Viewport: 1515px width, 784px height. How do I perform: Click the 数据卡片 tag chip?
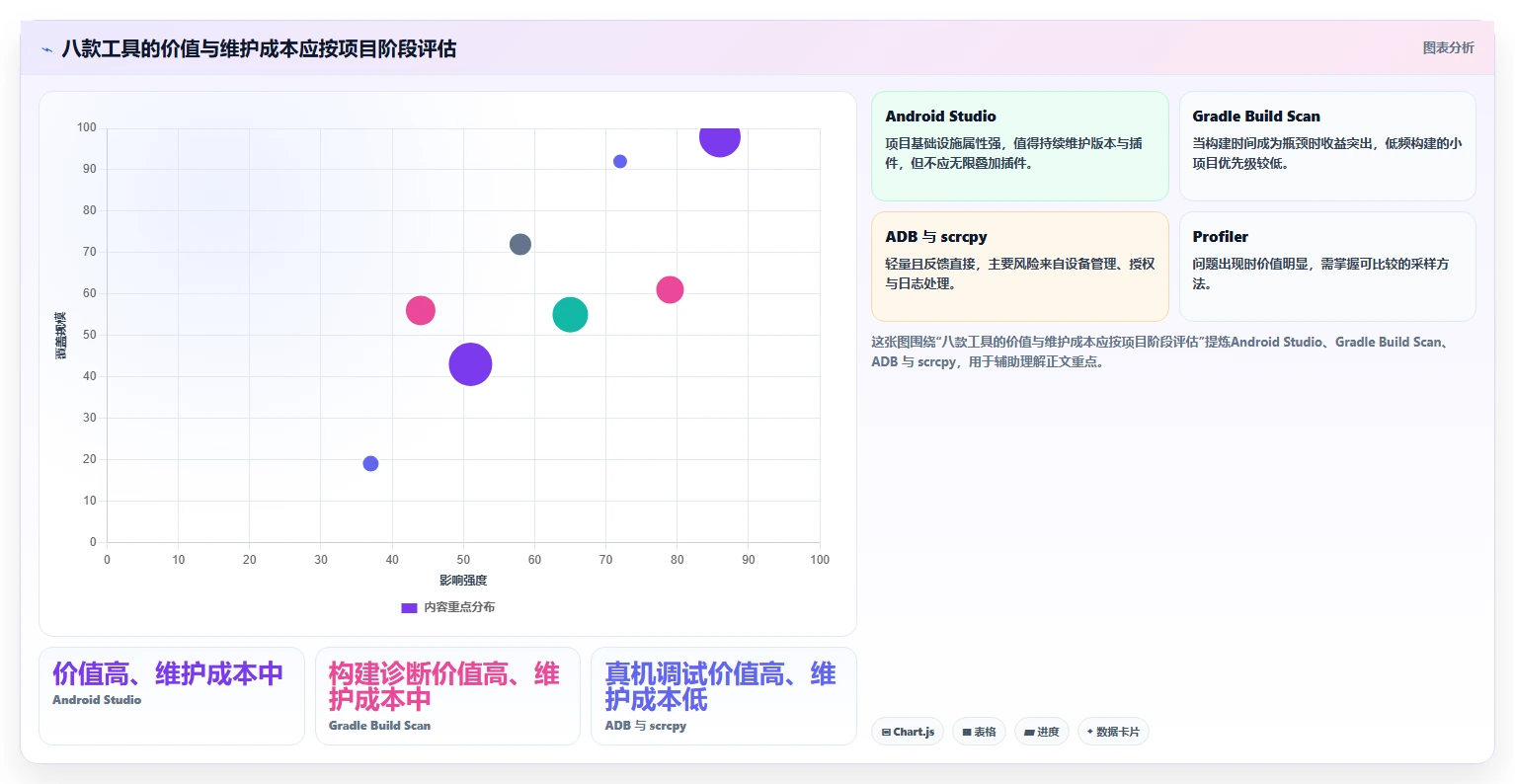click(x=1113, y=732)
